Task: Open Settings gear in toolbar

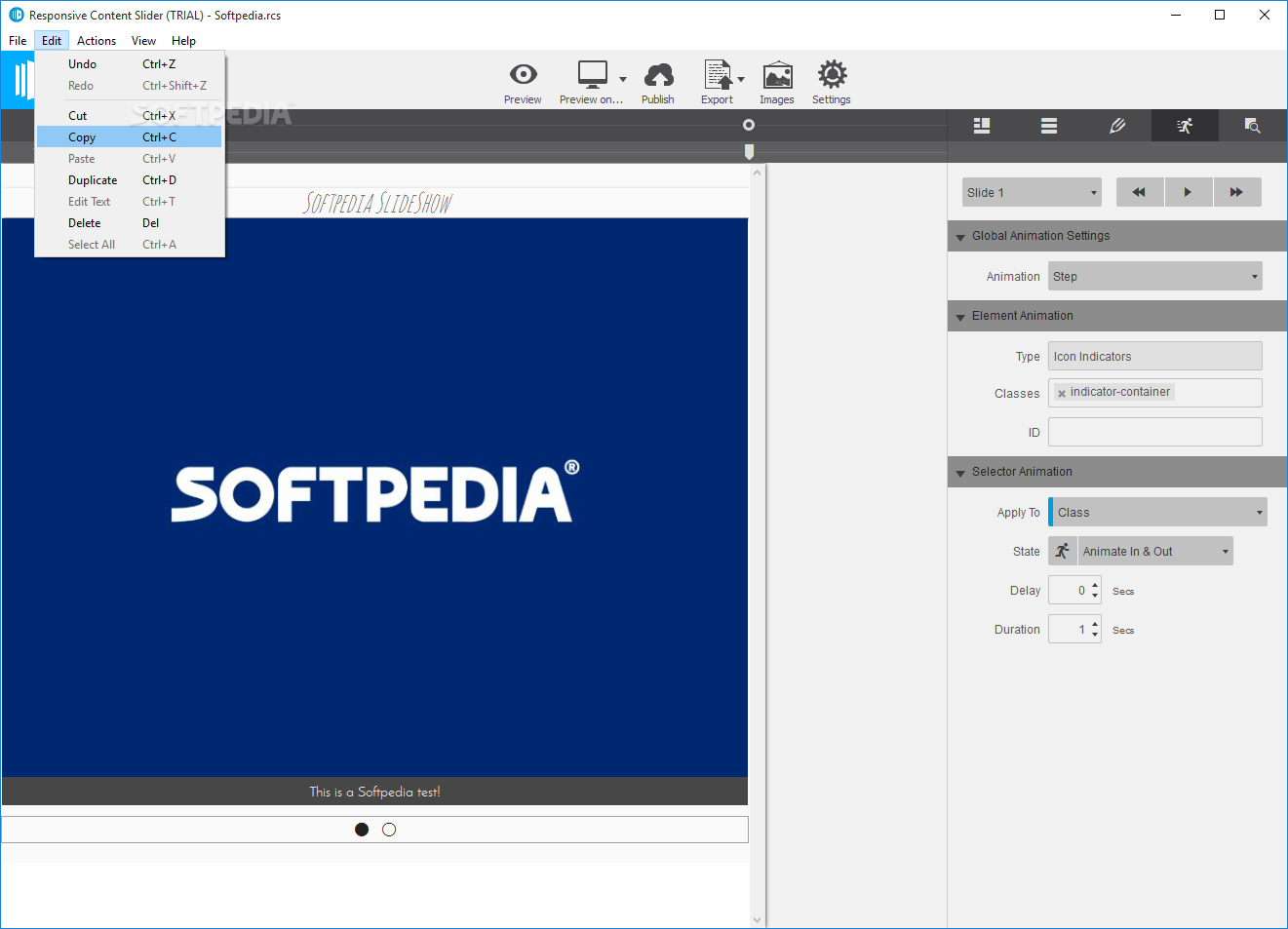Action: (832, 75)
